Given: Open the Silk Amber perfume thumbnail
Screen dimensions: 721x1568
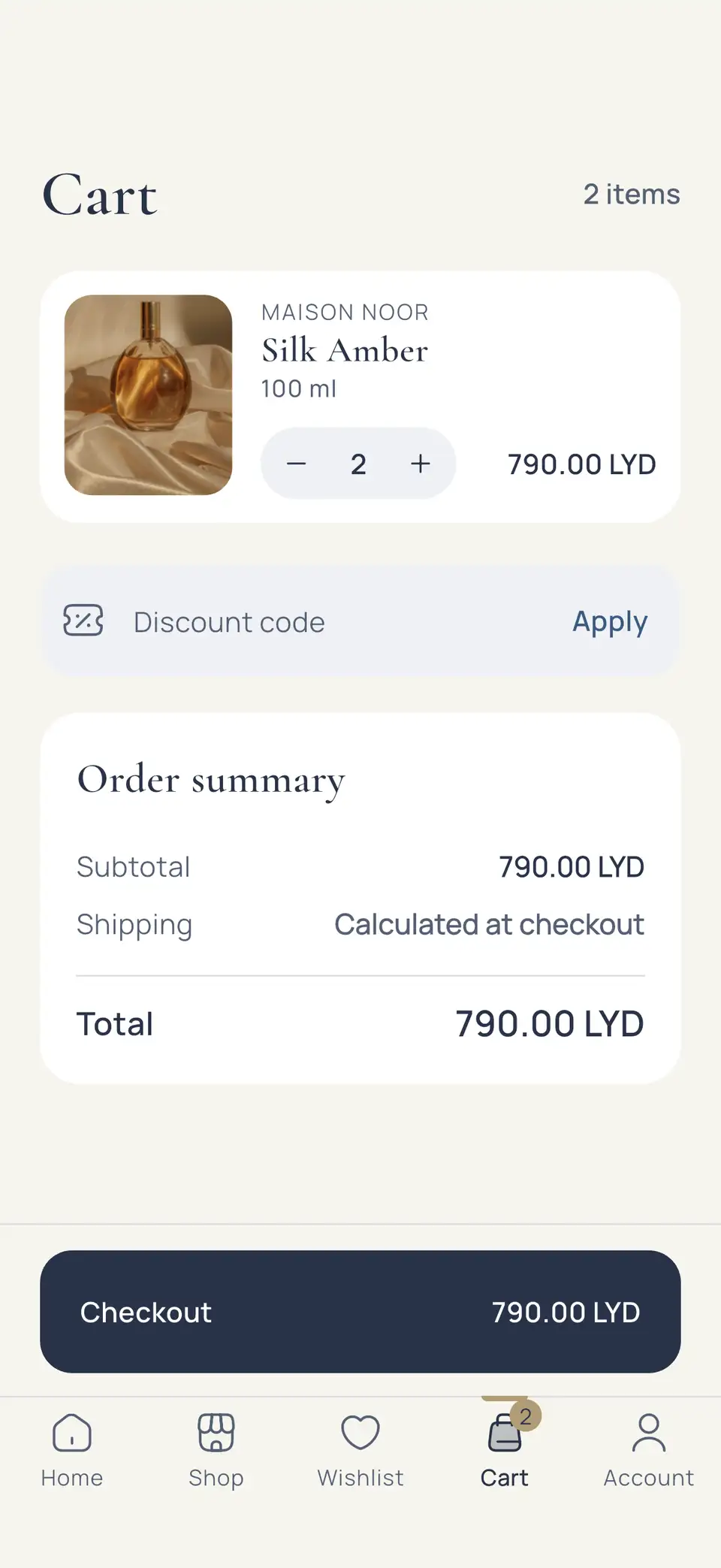Looking at the screenshot, I should pyautogui.click(x=149, y=395).
